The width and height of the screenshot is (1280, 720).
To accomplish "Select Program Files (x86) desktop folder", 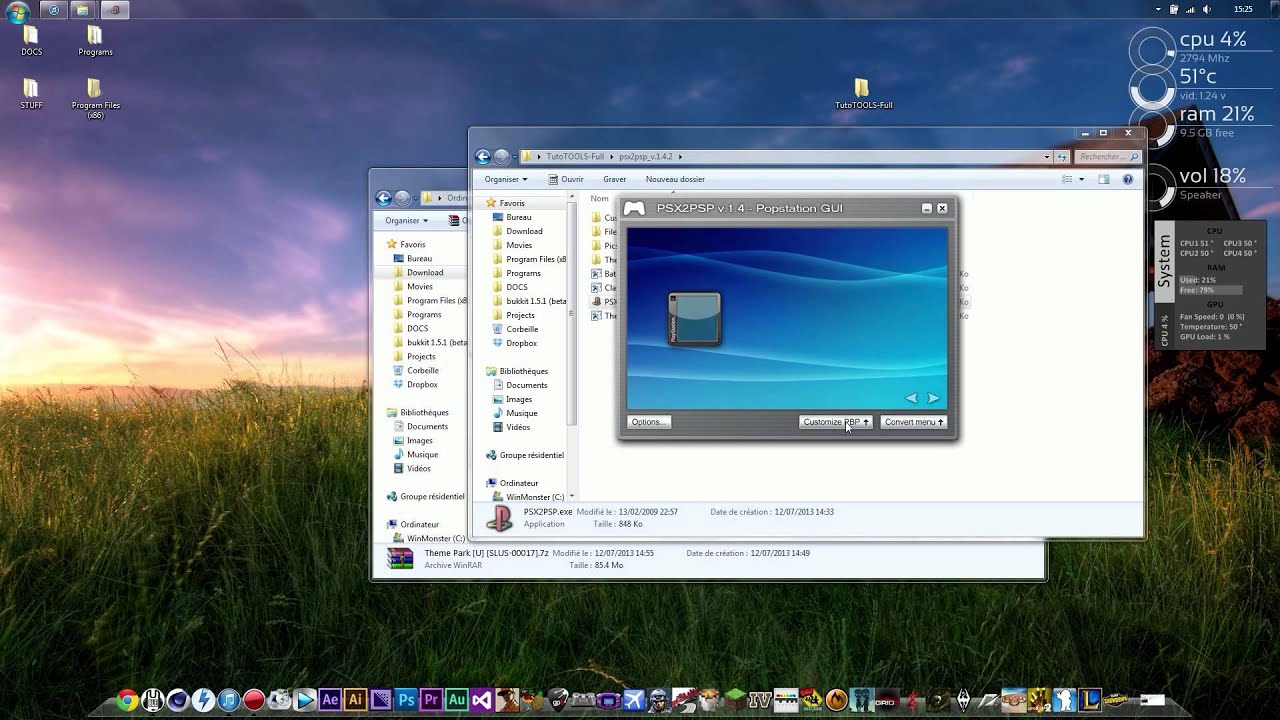I will (95, 99).
